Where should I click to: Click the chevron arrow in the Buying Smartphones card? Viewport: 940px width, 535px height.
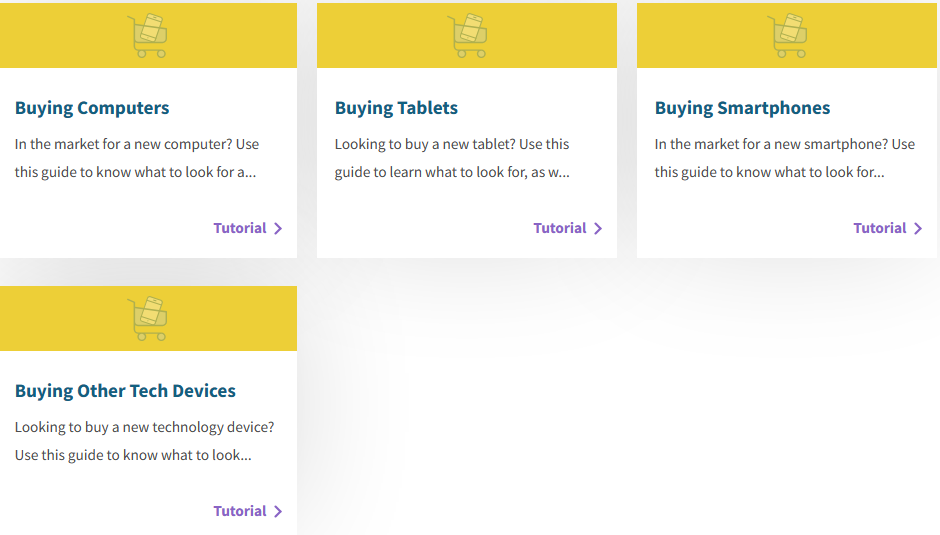coord(918,229)
